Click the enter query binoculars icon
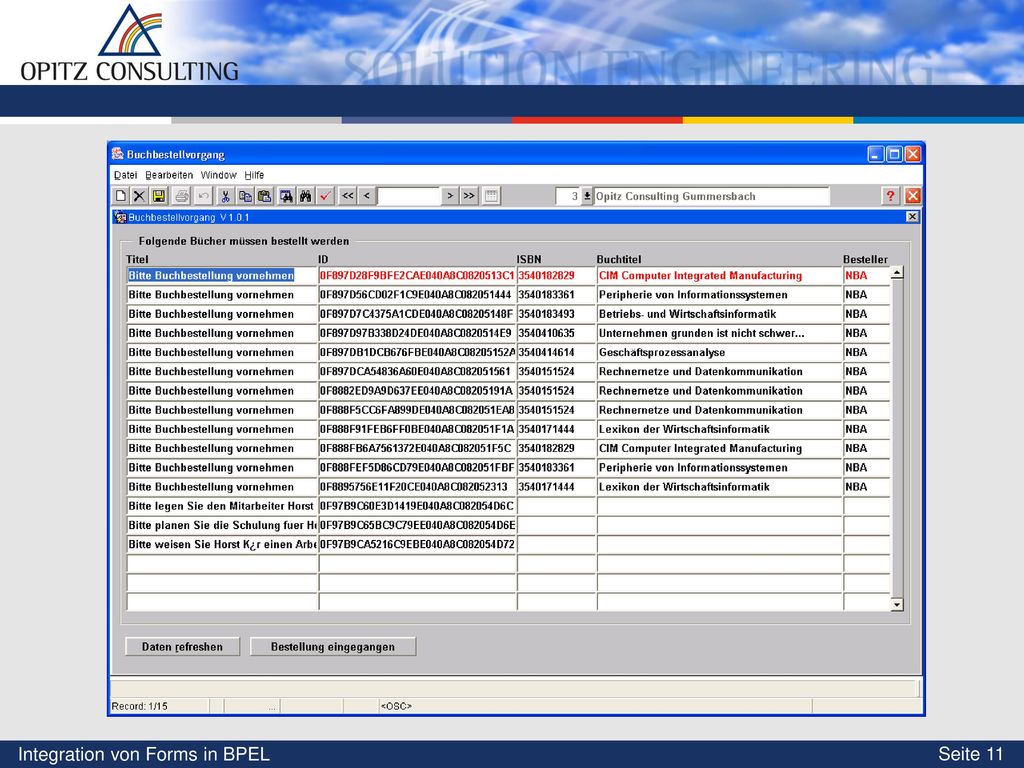Screen dimensions: 1024x768 click(286, 196)
